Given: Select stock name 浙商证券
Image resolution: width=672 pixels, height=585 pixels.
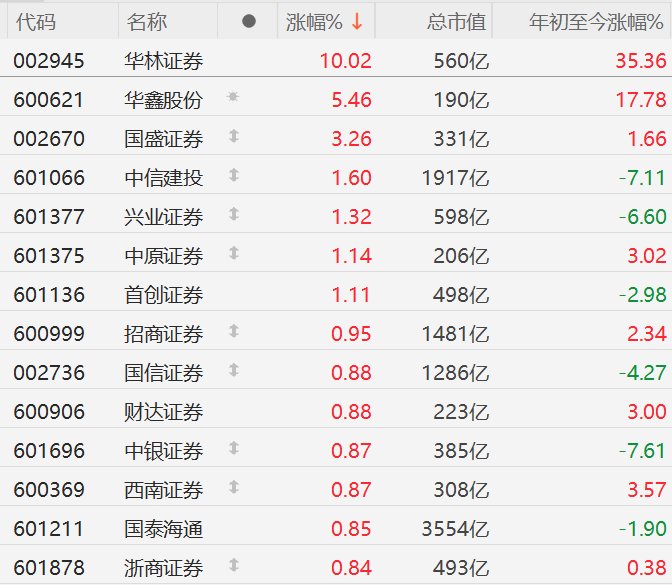Looking at the screenshot, I should [x=164, y=568].
